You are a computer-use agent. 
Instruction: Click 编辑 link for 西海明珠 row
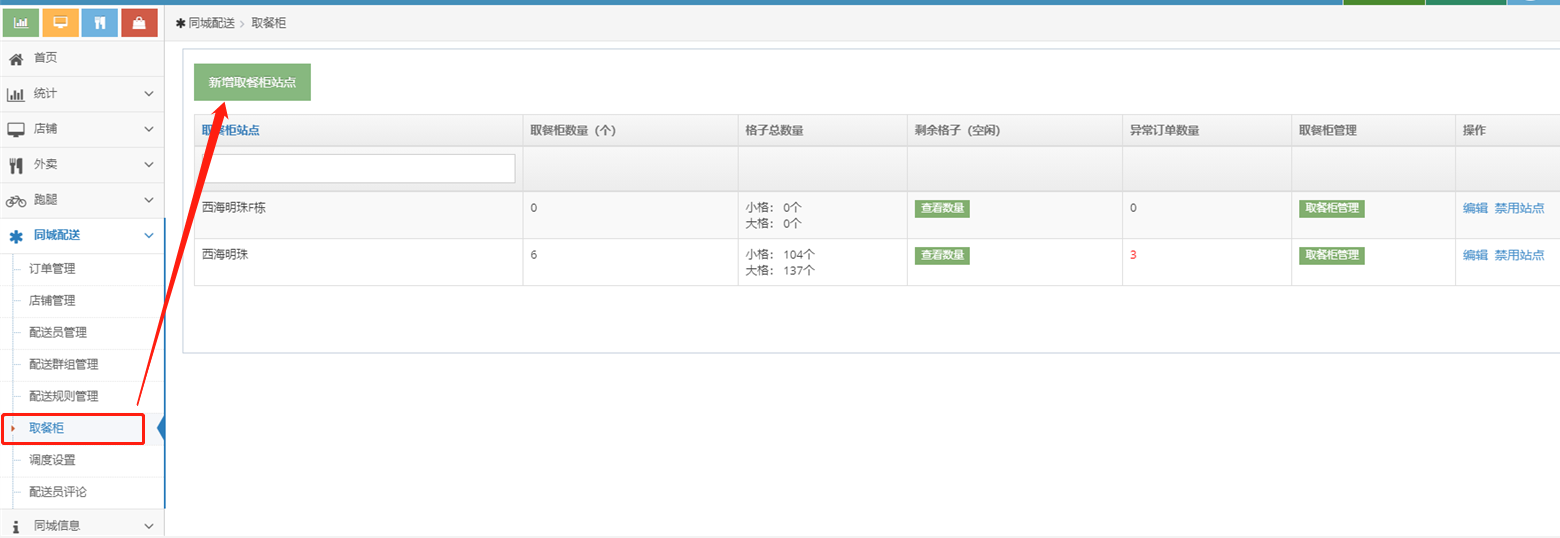coord(1475,255)
